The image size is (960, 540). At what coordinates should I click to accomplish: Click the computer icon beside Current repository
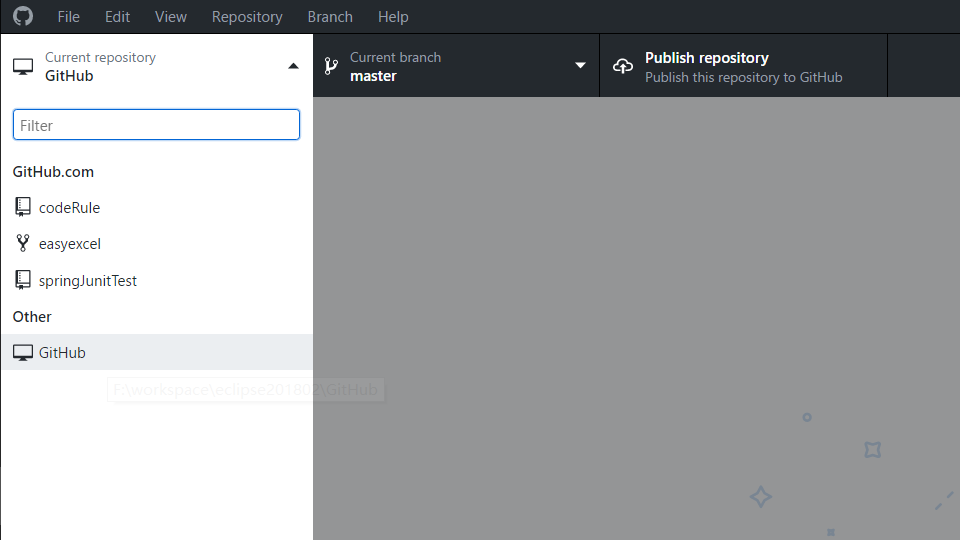pos(23,67)
